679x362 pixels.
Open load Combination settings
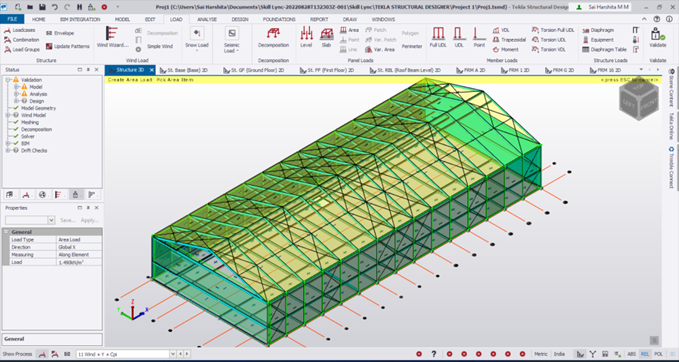click(x=22, y=40)
